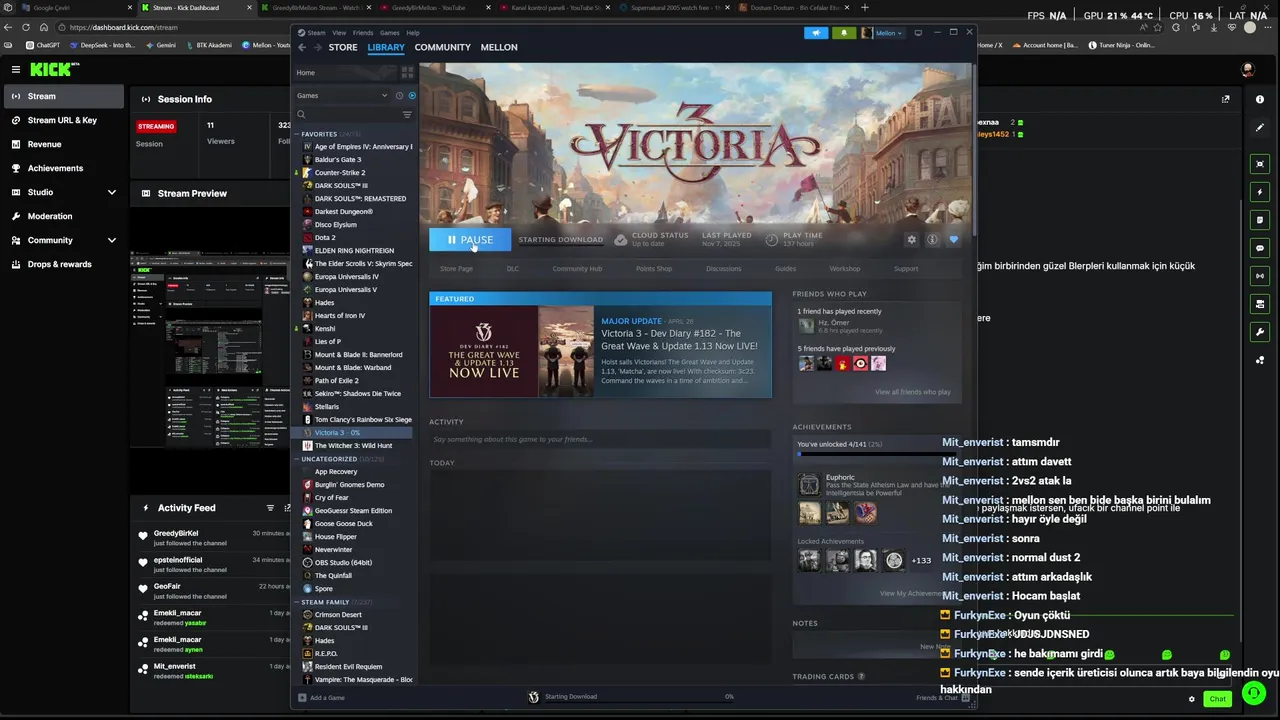Go forward using Steam's forward arrow

(318, 47)
